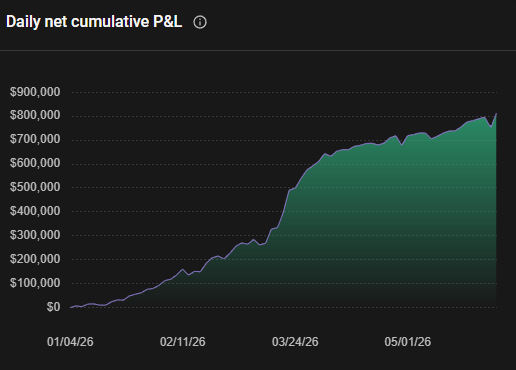Image resolution: width=516 pixels, height=370 pixels.
Task: Click the $0 axis label
Action: tap(53, 307)
